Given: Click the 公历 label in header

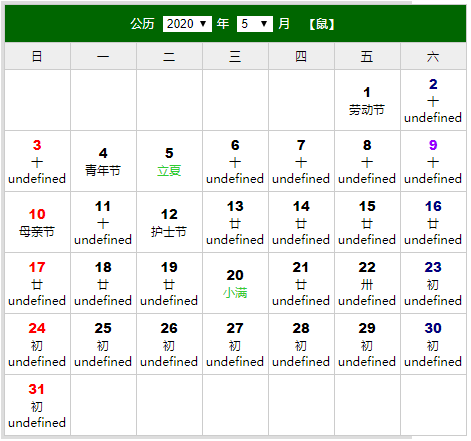Looking at the screenshot, I should point(142,24).
